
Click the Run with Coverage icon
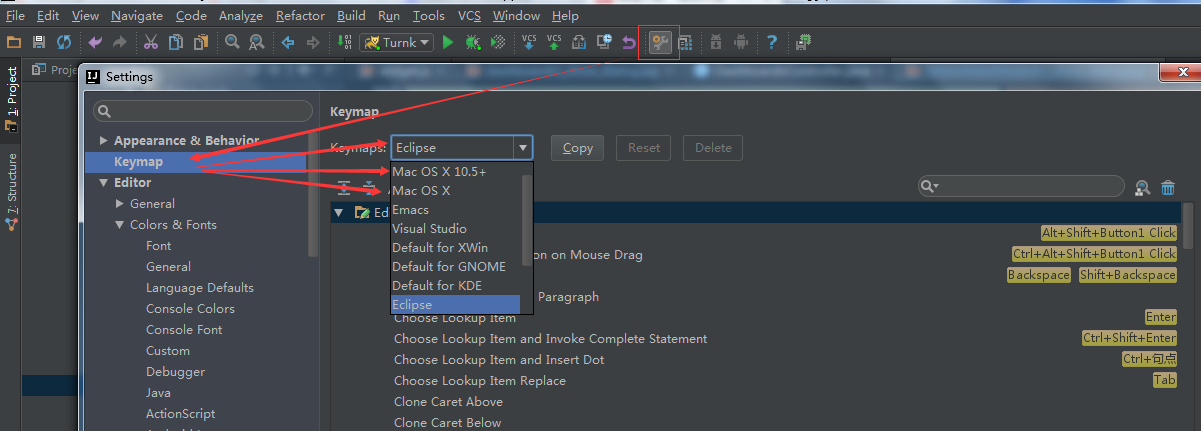pos(497,42)
